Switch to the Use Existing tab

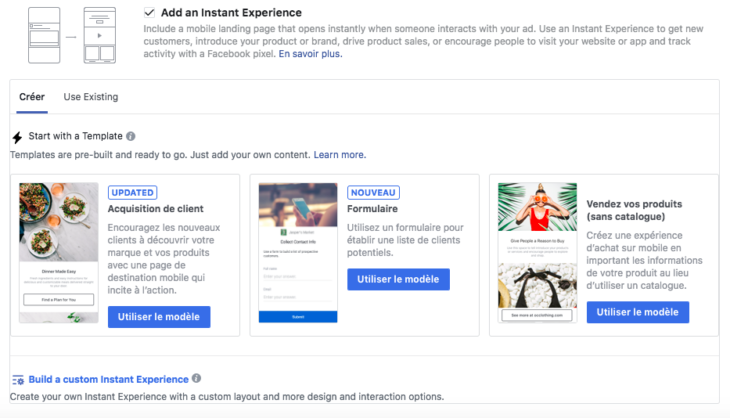90,97
